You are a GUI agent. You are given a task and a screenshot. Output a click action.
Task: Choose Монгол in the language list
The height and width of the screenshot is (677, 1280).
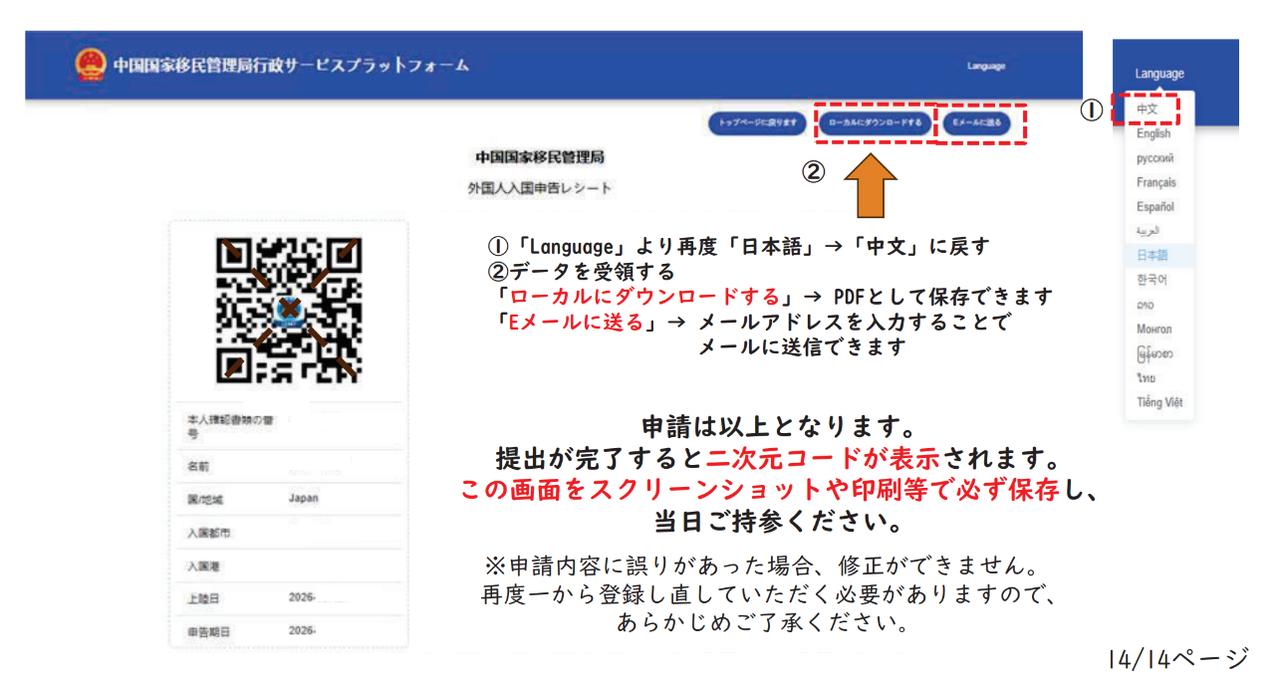(1155, 330)
